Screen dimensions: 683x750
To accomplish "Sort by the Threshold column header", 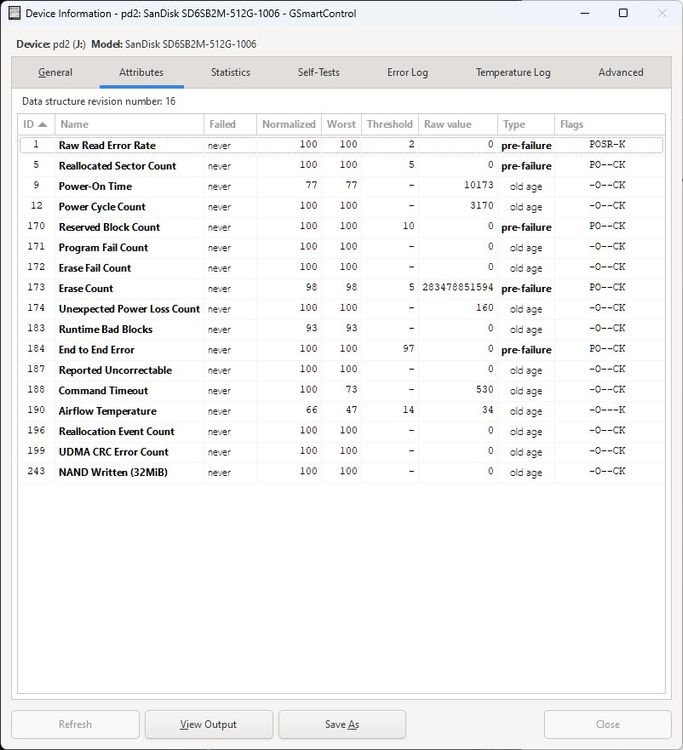I will click(390, 124).
